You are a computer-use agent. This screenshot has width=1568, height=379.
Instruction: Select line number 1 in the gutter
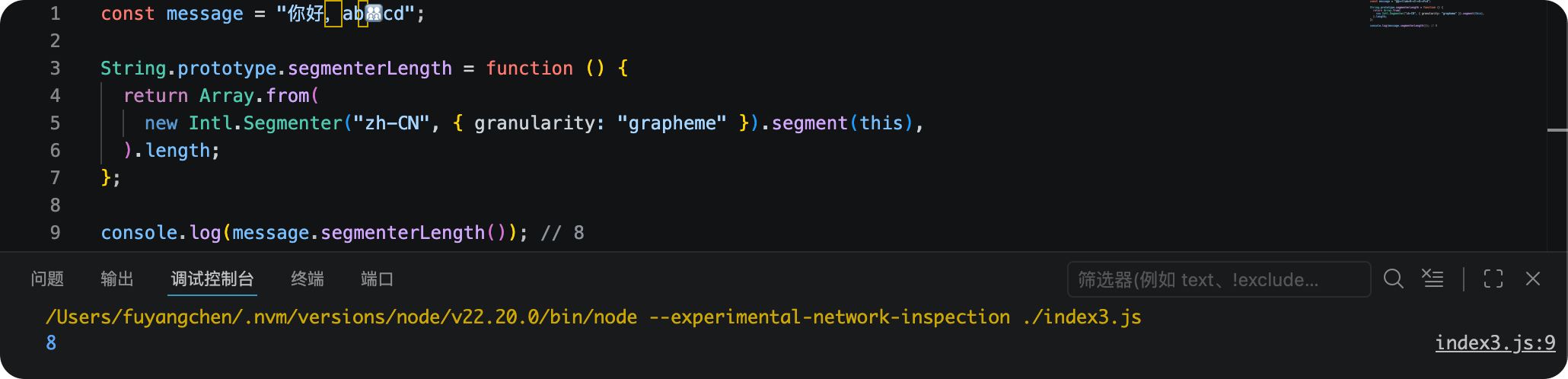[55, 14]
